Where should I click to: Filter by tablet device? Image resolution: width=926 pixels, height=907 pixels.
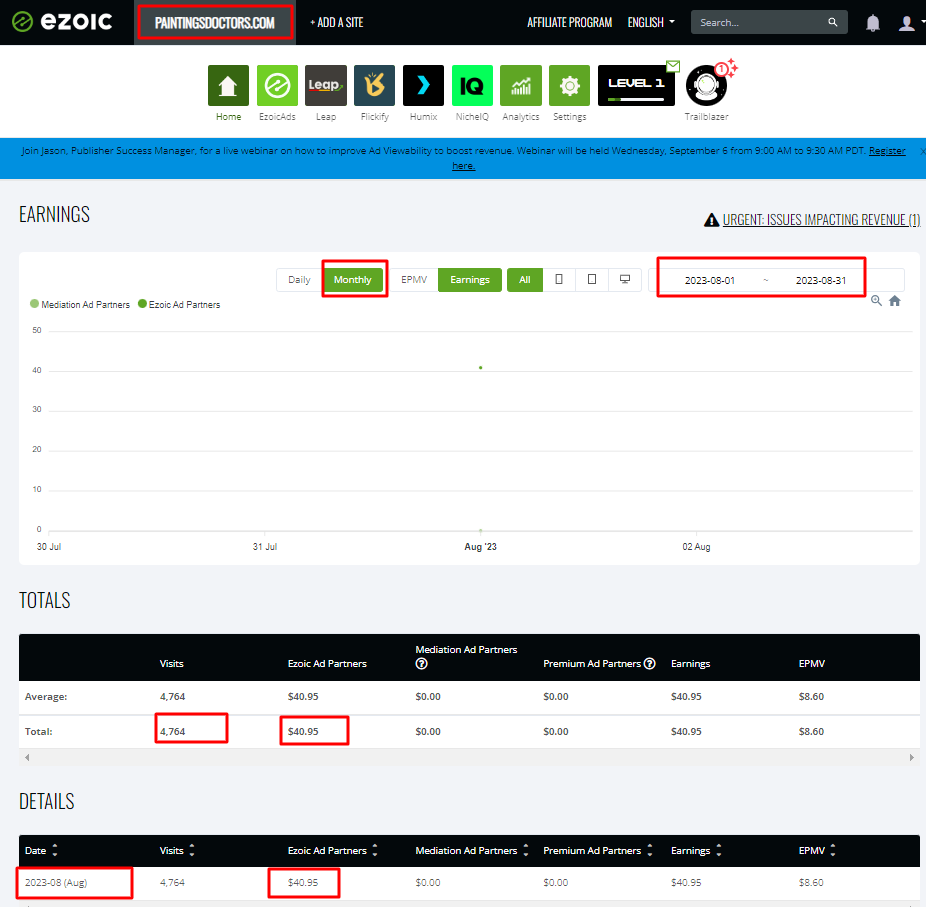592,280
